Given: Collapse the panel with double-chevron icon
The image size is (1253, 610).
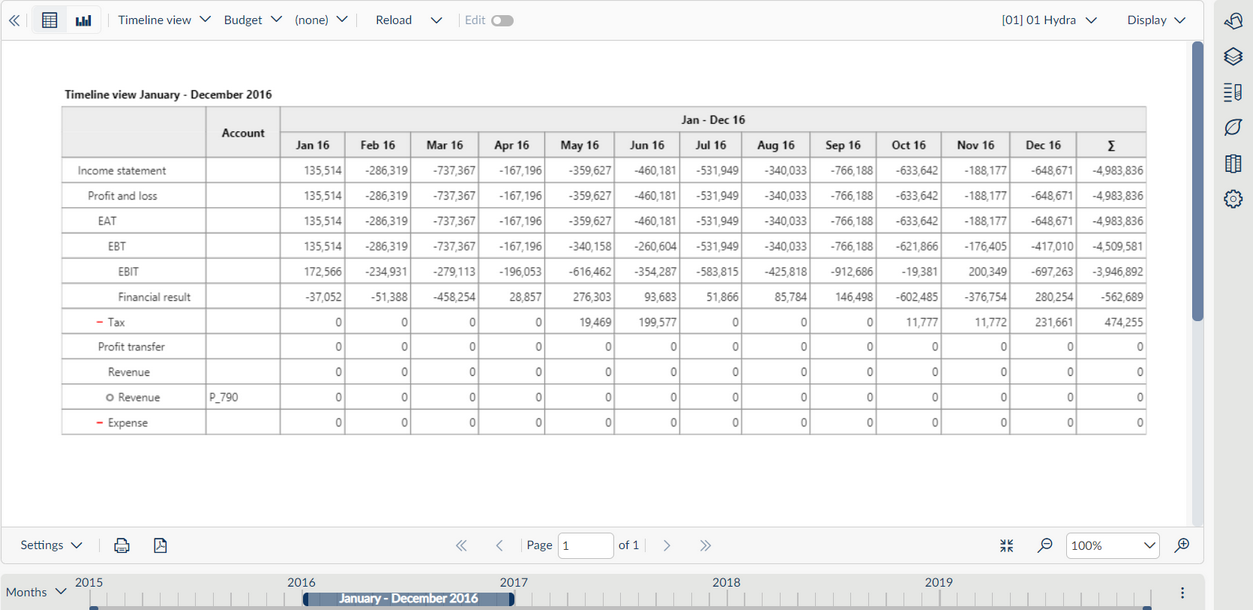Looking at the screenshot, I should pos(14,20).
